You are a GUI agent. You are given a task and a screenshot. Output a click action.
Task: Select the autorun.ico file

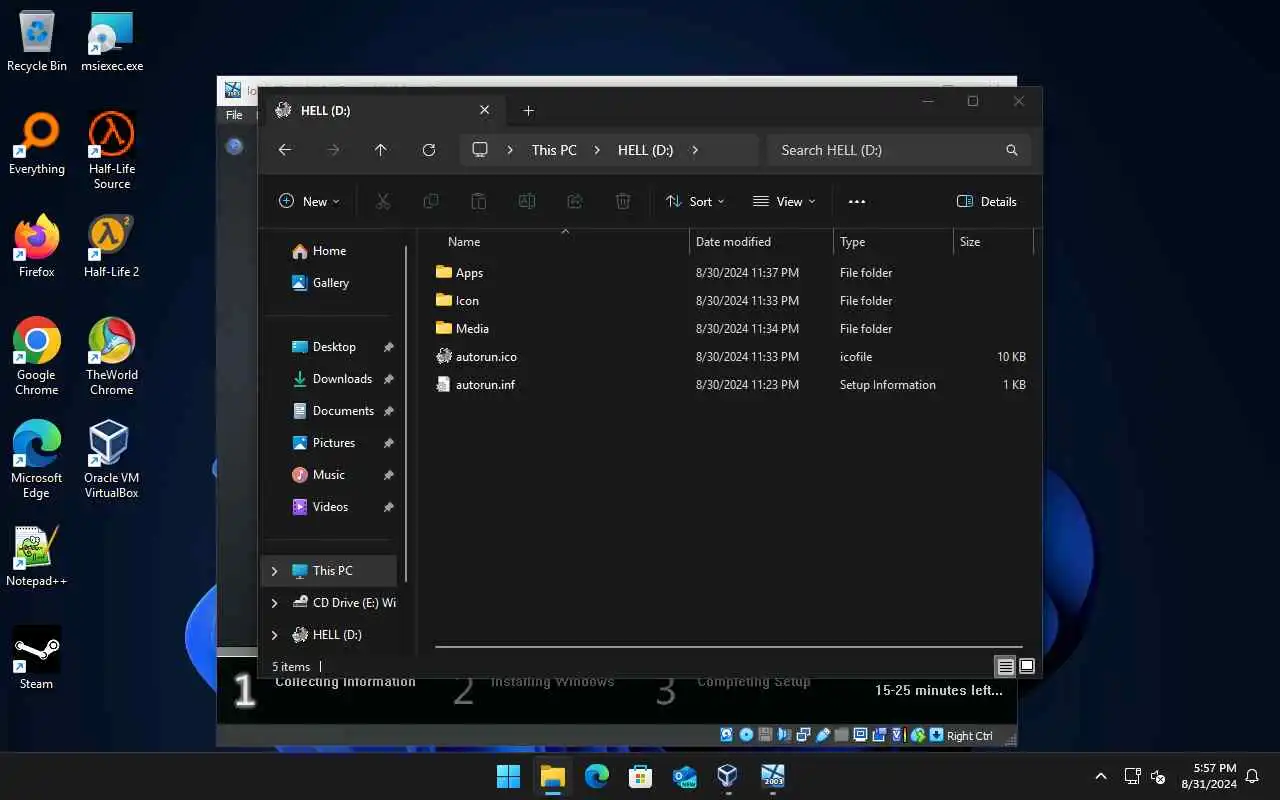pos(486,357)
